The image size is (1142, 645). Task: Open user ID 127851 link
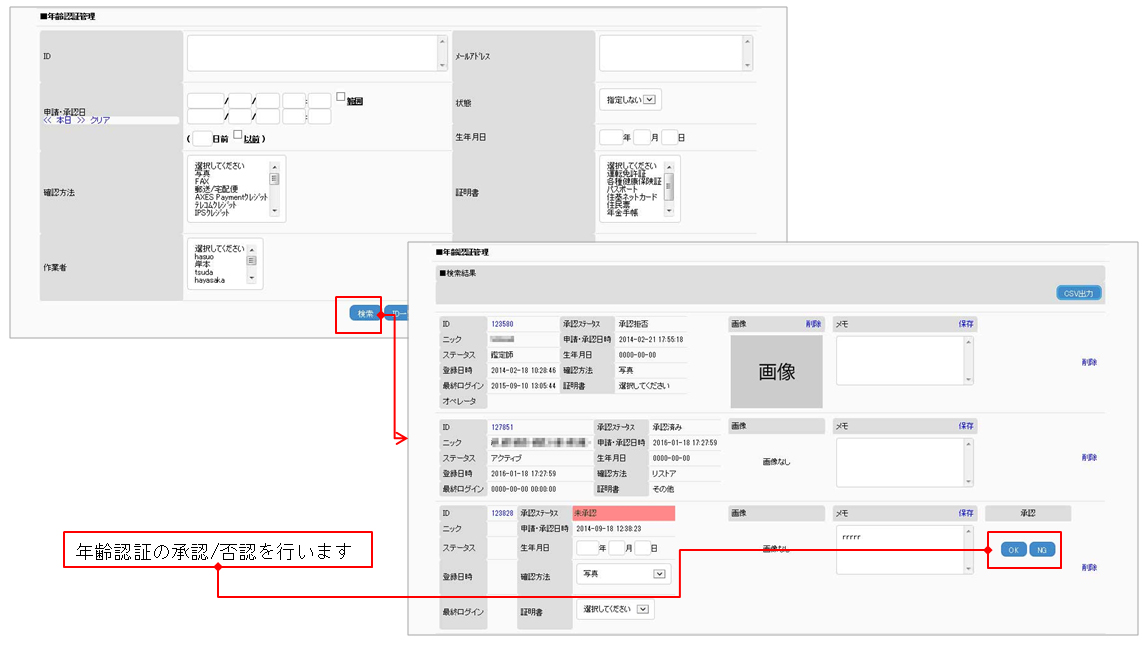(x=501, y=426)
